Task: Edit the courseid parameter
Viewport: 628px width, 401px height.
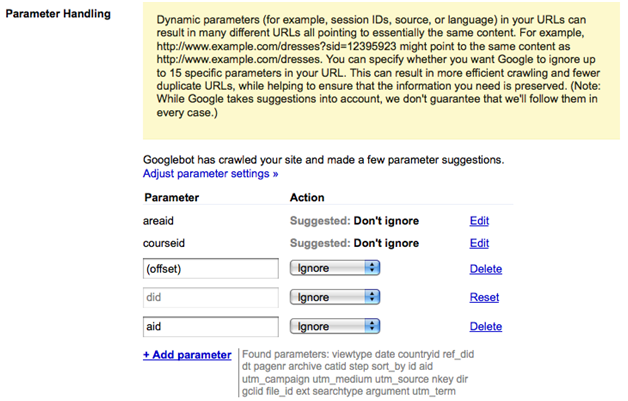Action: point(479,242)
